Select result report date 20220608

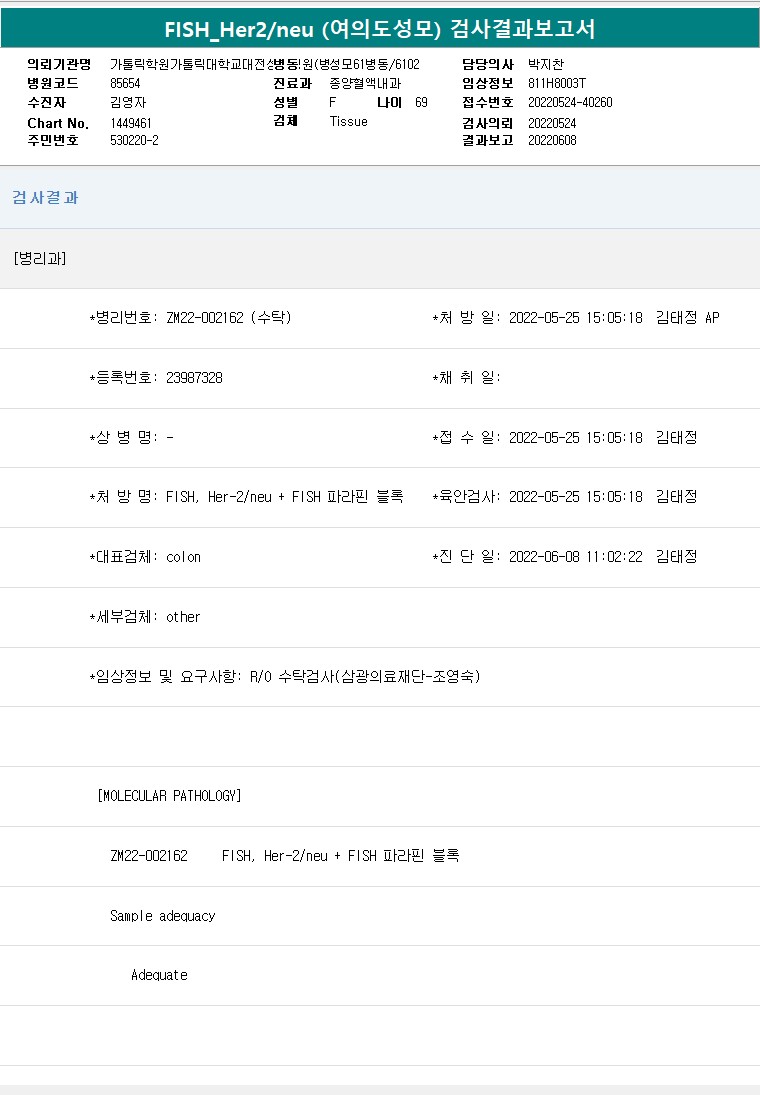click(x=552, y=140)
